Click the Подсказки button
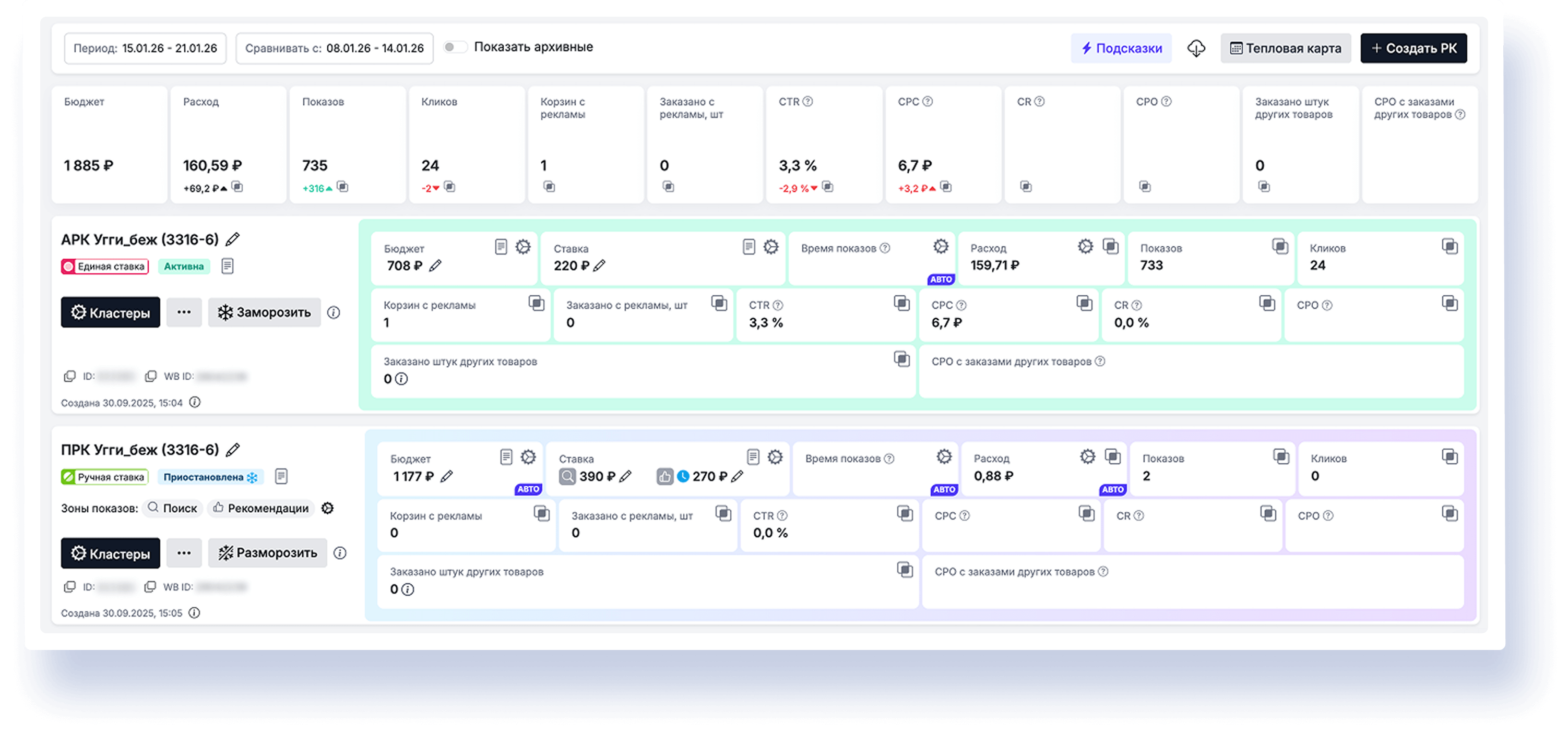This screenshot has height=735, width=1568. click(x=1121, y=48)
